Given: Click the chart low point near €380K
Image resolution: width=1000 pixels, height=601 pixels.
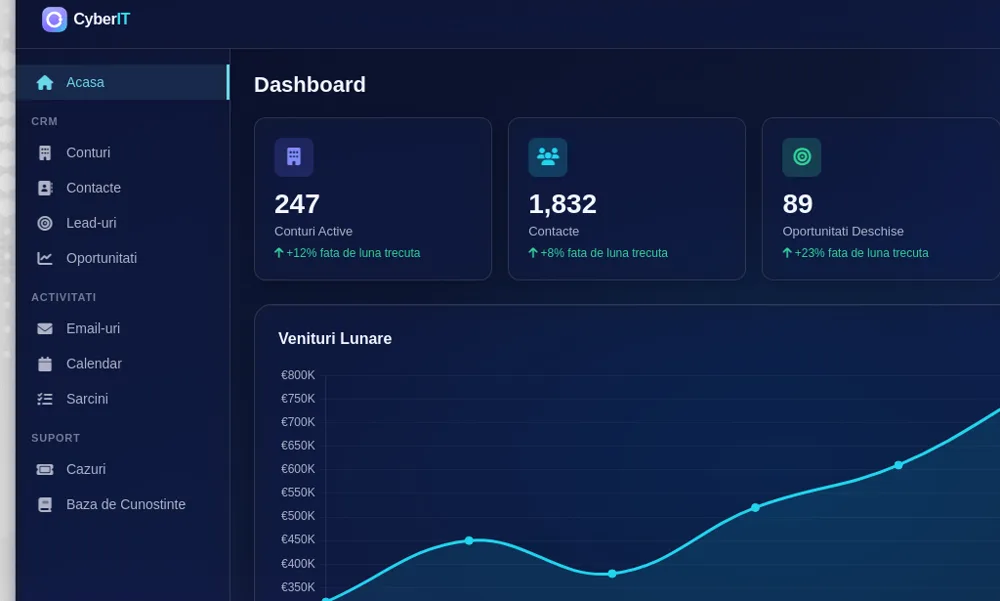Looking at the screenshot, I should coord(612,574).
